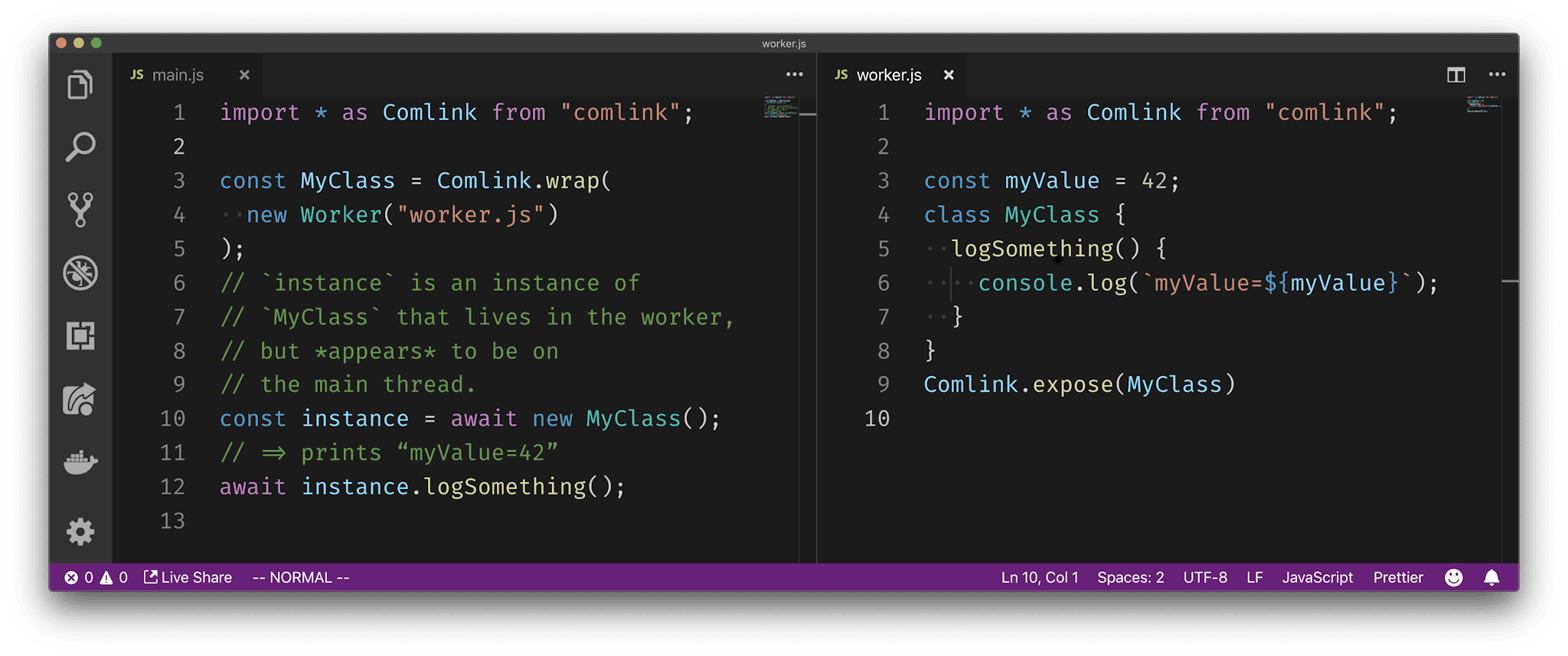Open more actions for main.js editor
Image resolution: width=1568 pixels, height=656 pixels.
click(x=794, y=75)
